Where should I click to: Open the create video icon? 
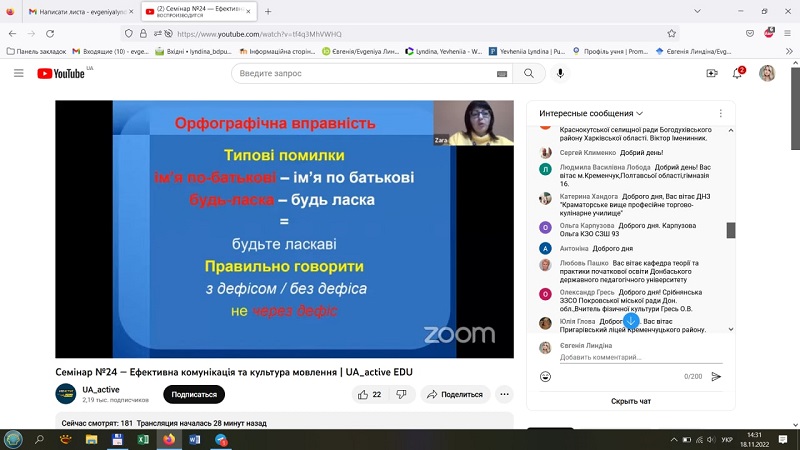tap(712, 73)
